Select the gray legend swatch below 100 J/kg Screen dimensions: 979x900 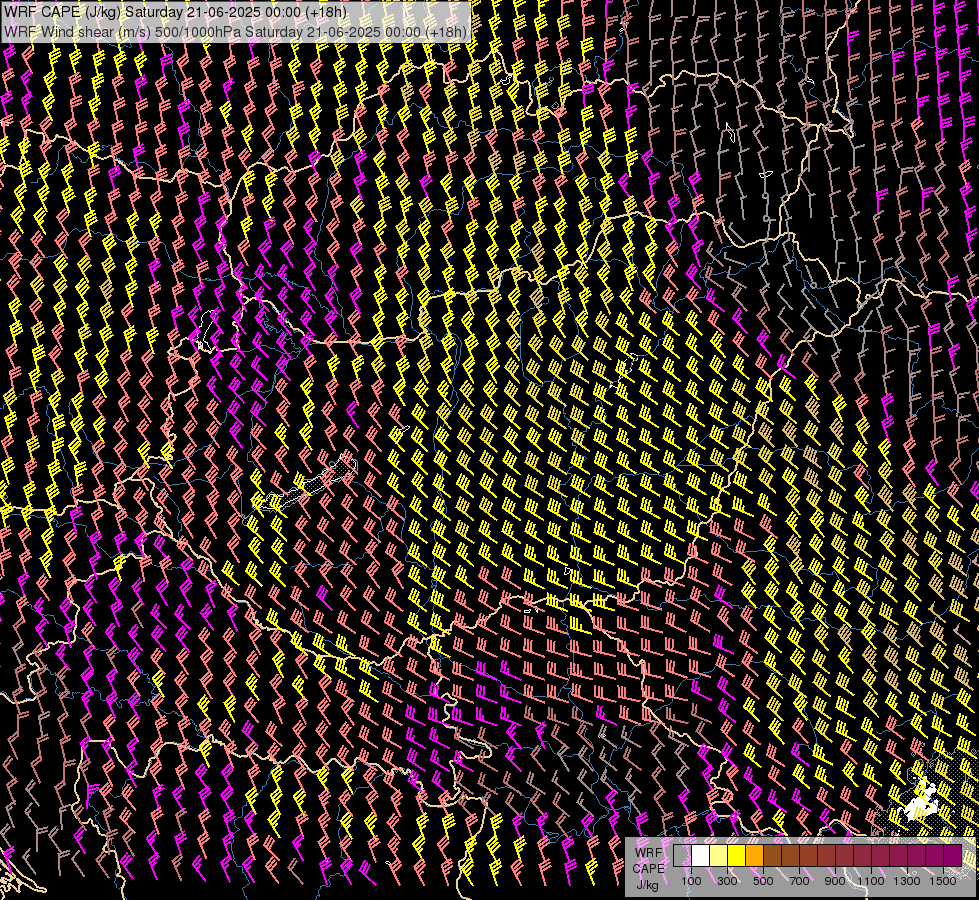682,855
